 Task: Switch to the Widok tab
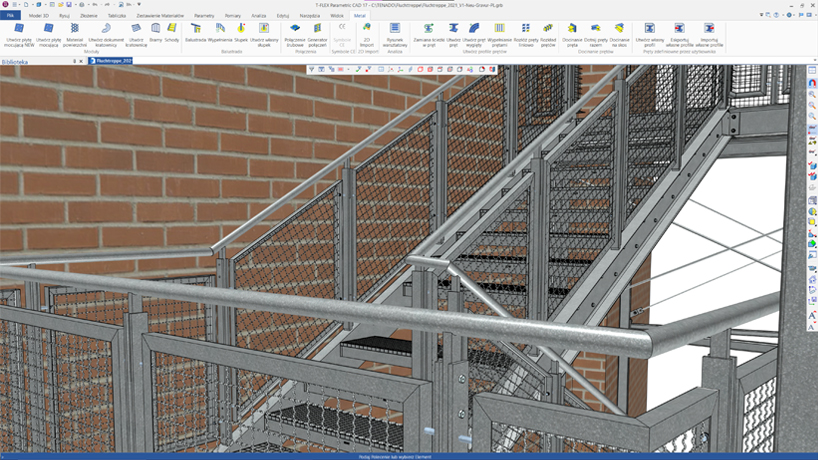tap(337, 16)
